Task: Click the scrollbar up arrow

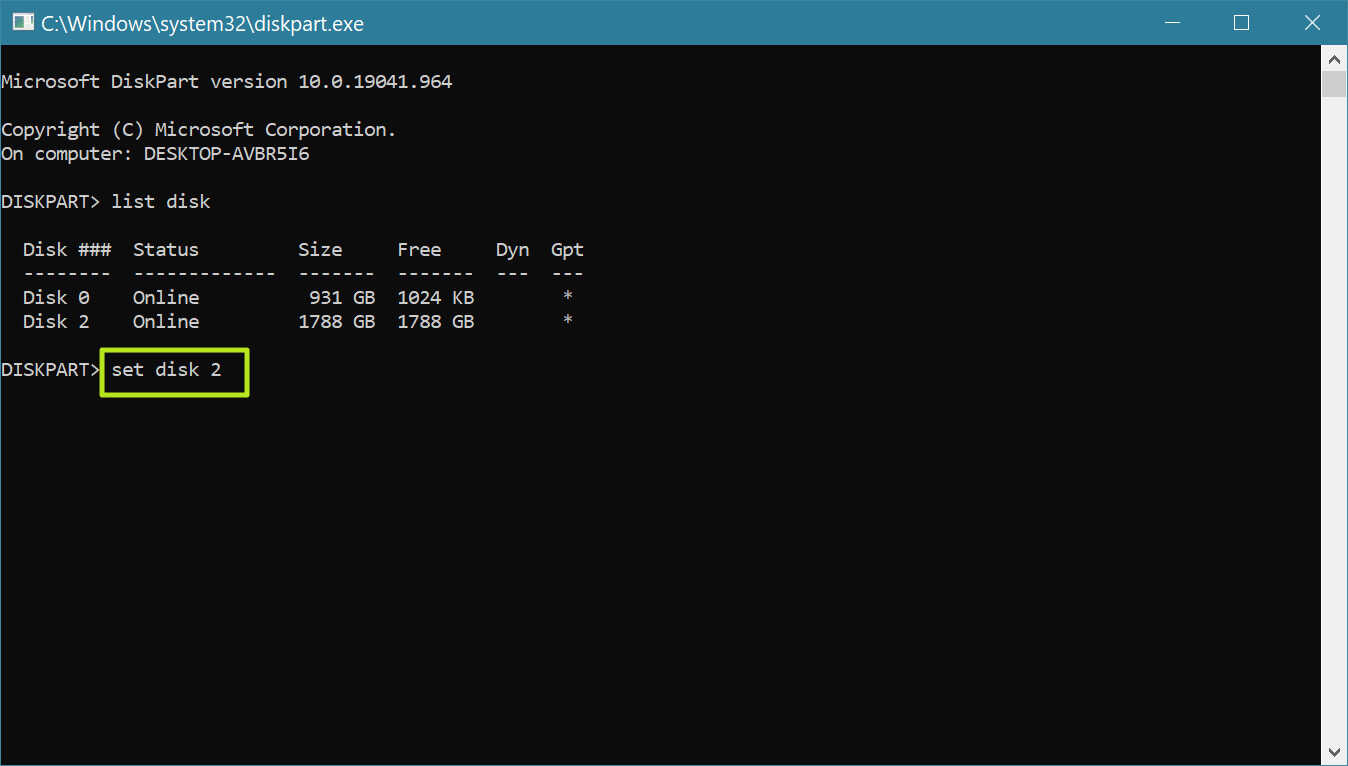Action: click(1334, 57)
